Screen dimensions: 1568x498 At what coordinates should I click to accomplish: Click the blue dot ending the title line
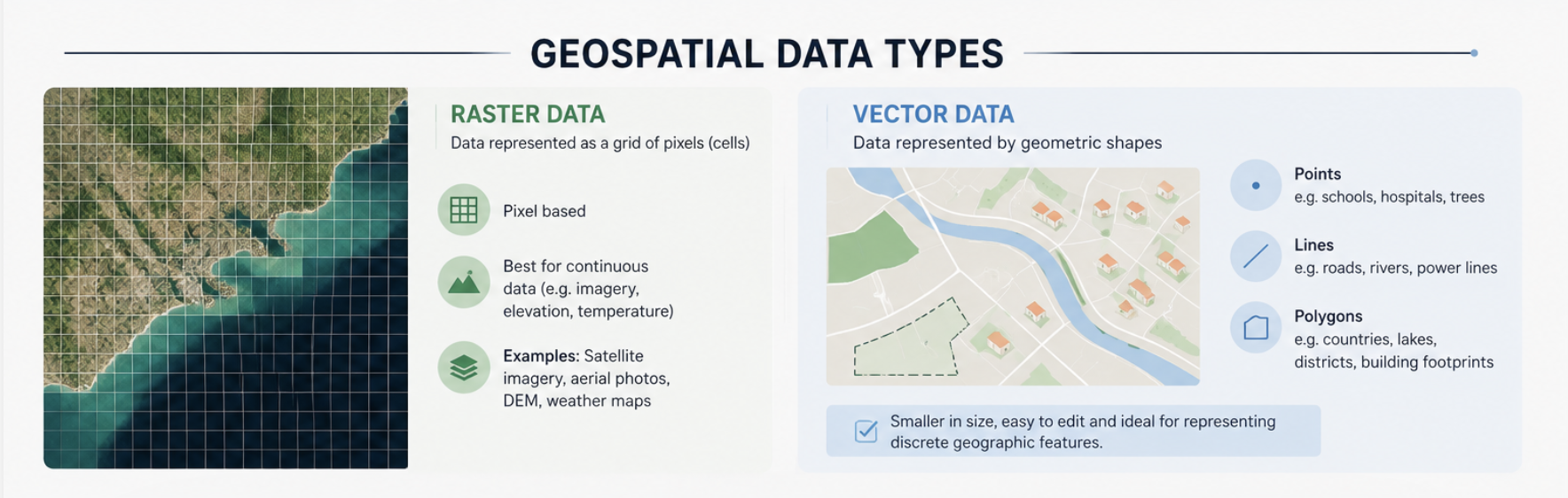(x=1474, y=53)
